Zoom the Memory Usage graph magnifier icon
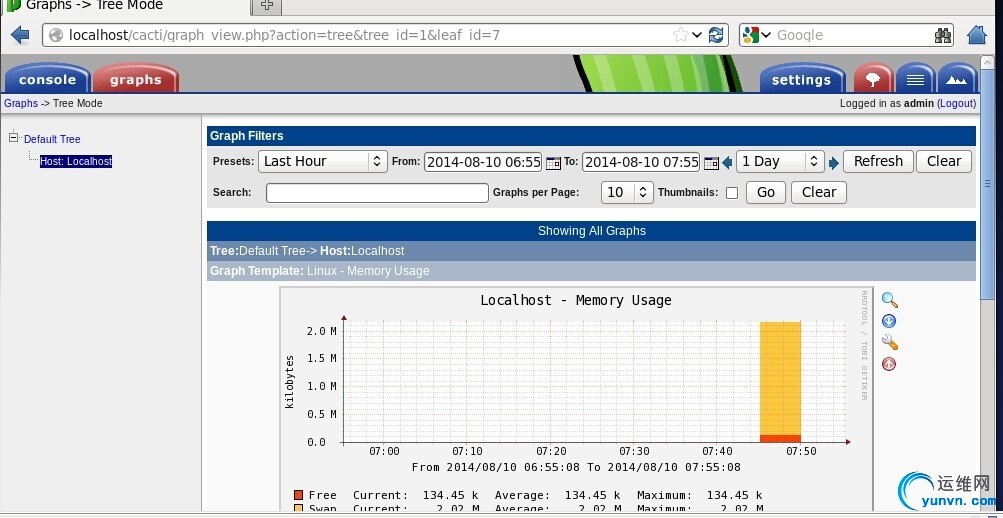The width and height of the screenshot is (1003, 518). [889, 300]
